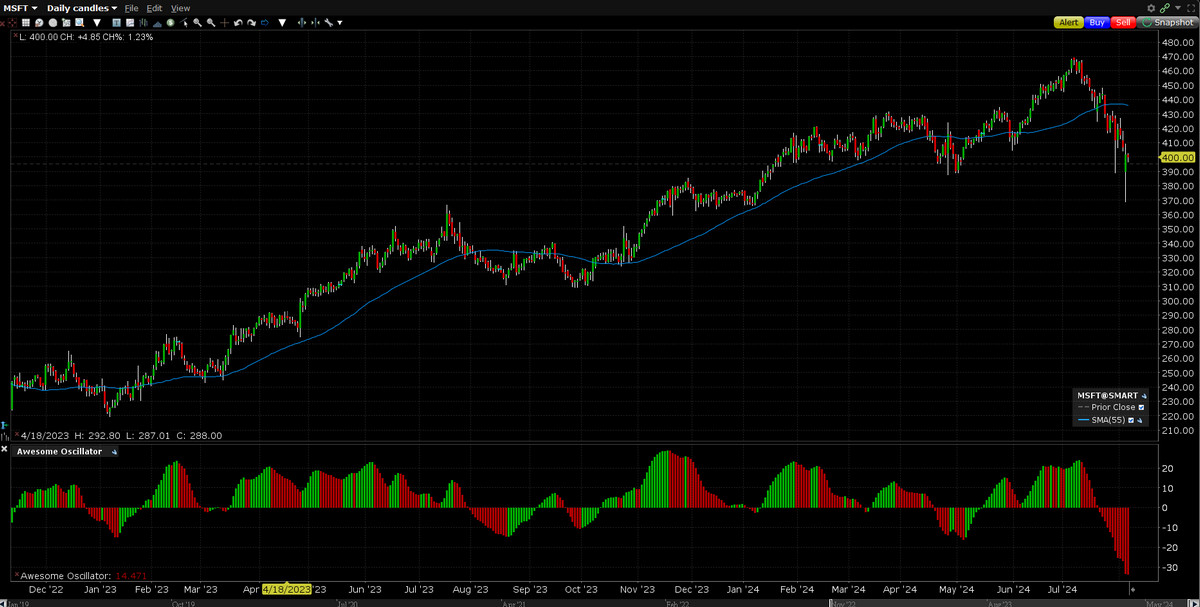Open the gear configuration icon
The image size is (1200, 607).
(1152, 8)
